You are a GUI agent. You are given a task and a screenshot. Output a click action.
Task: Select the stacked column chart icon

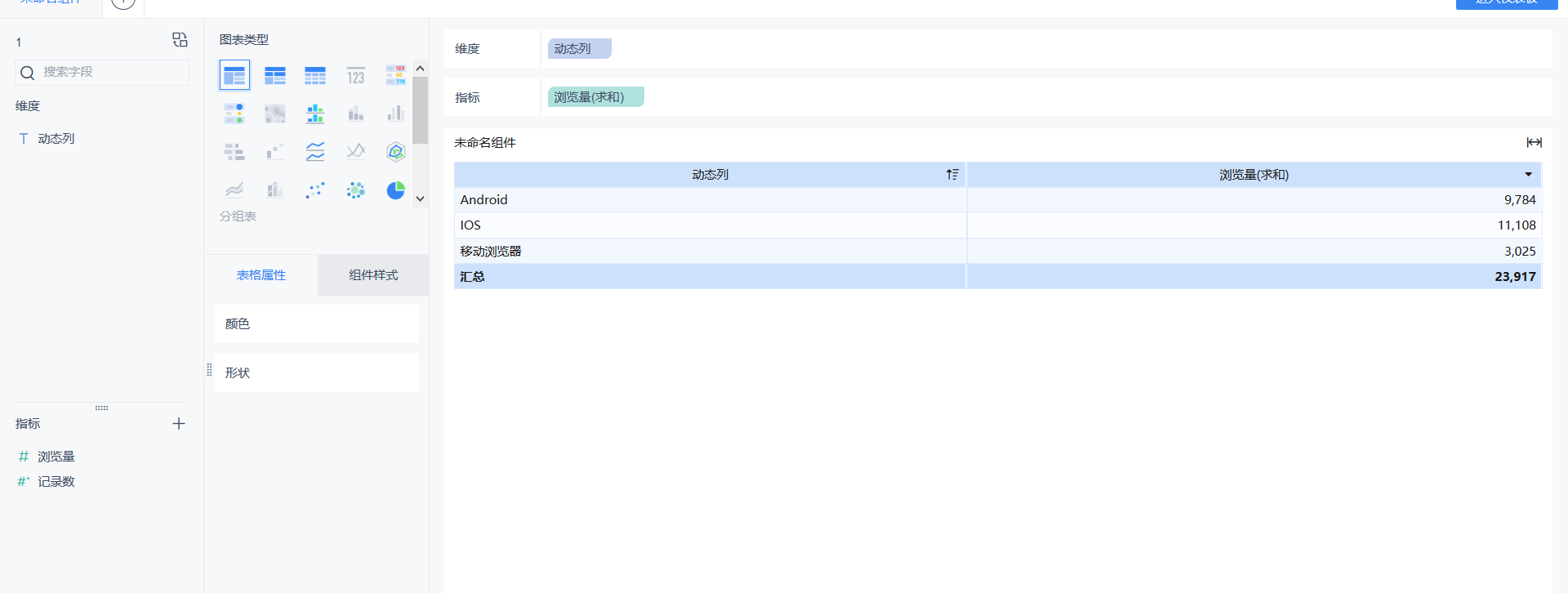click(x=355, y=114)
